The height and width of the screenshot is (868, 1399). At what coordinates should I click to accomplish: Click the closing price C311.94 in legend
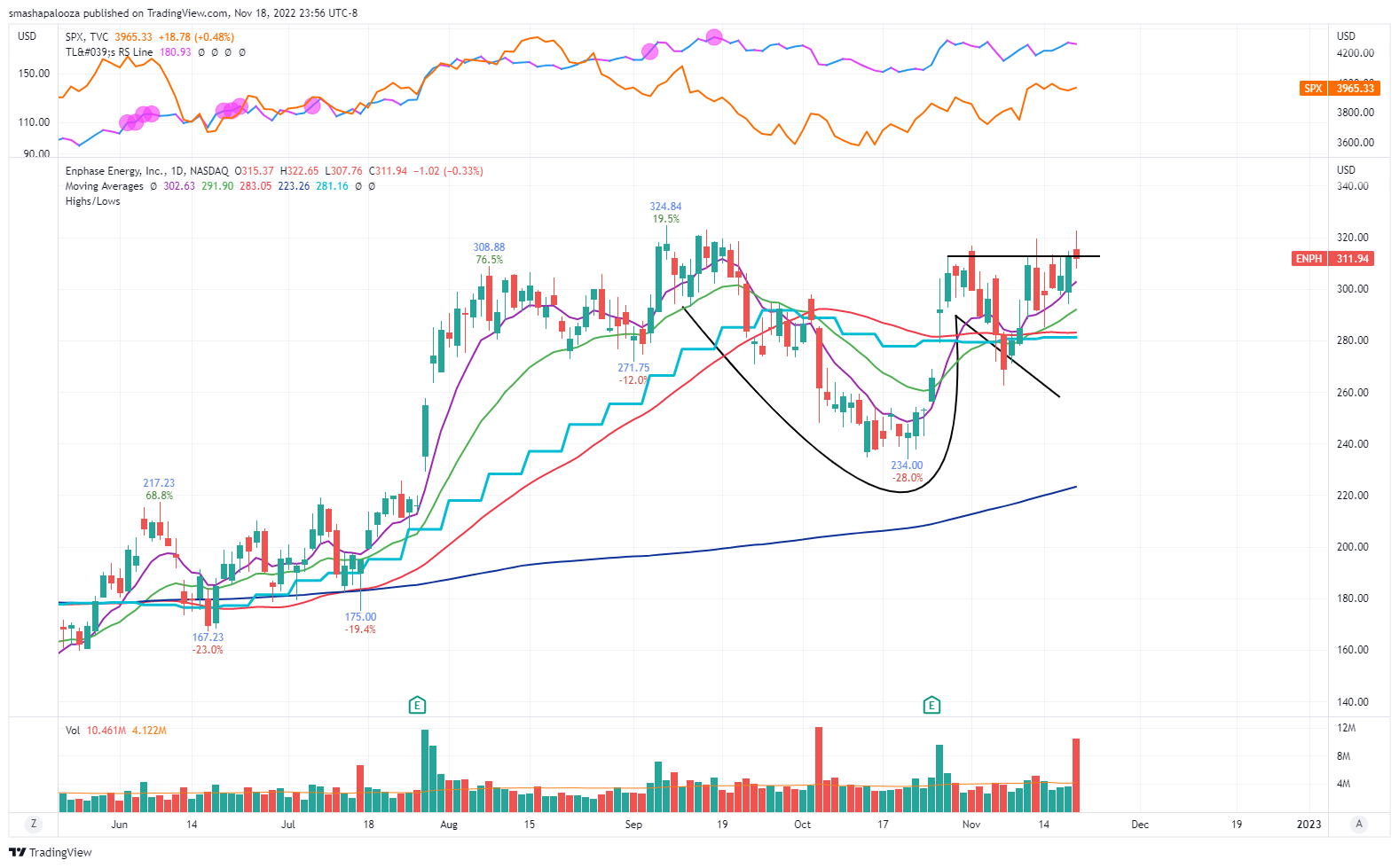(388, 171)
